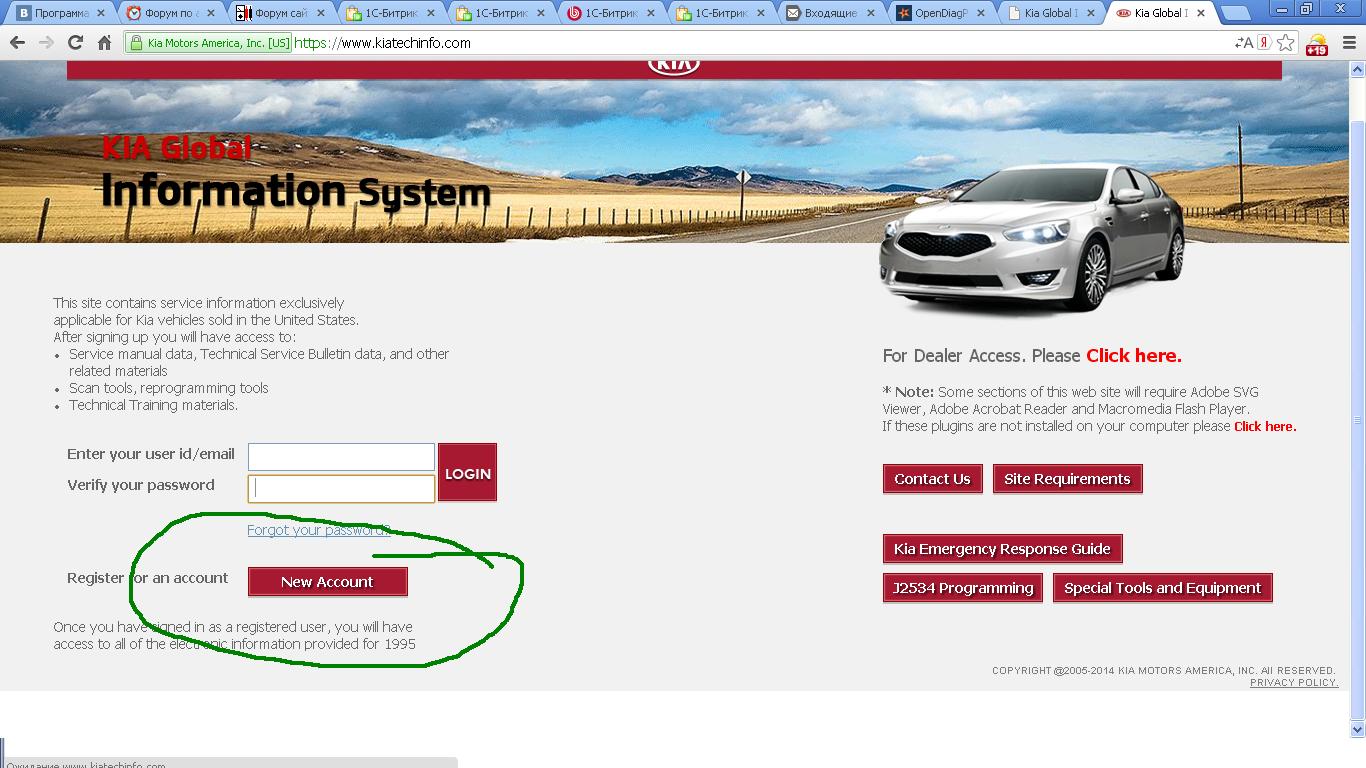This screenshot has width=1366, height=768.
Task: Click the Register for an account label
Action: click(147, 578)
